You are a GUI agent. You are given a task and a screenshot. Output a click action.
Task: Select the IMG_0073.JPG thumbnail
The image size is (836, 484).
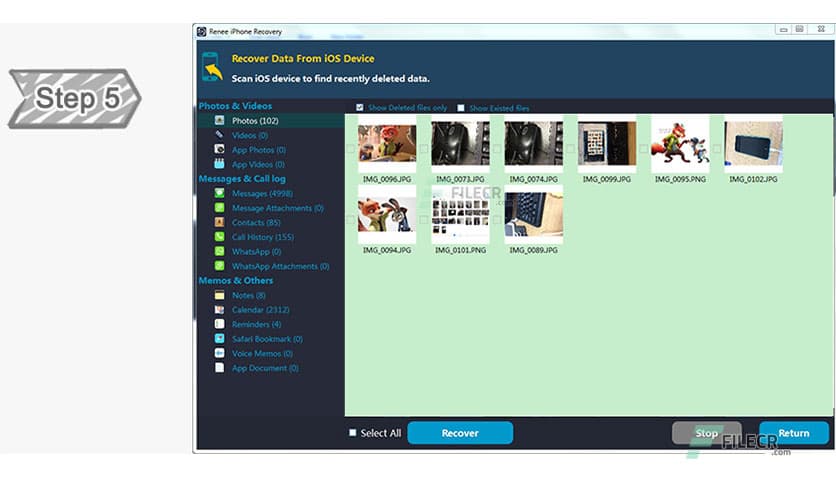coord(460,143)
